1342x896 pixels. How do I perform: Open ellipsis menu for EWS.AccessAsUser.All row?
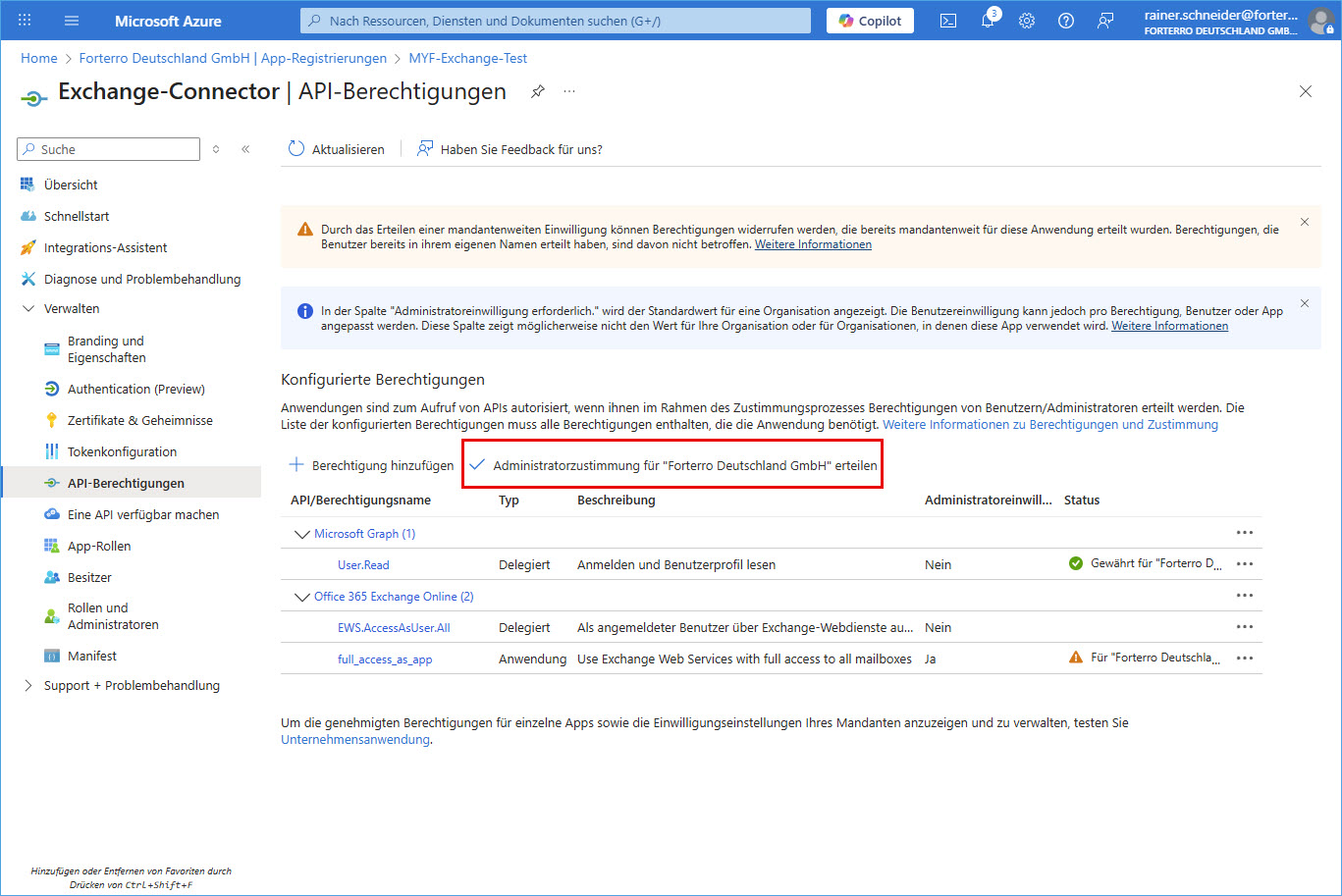pyautogui.click(x=1245, y=627)
